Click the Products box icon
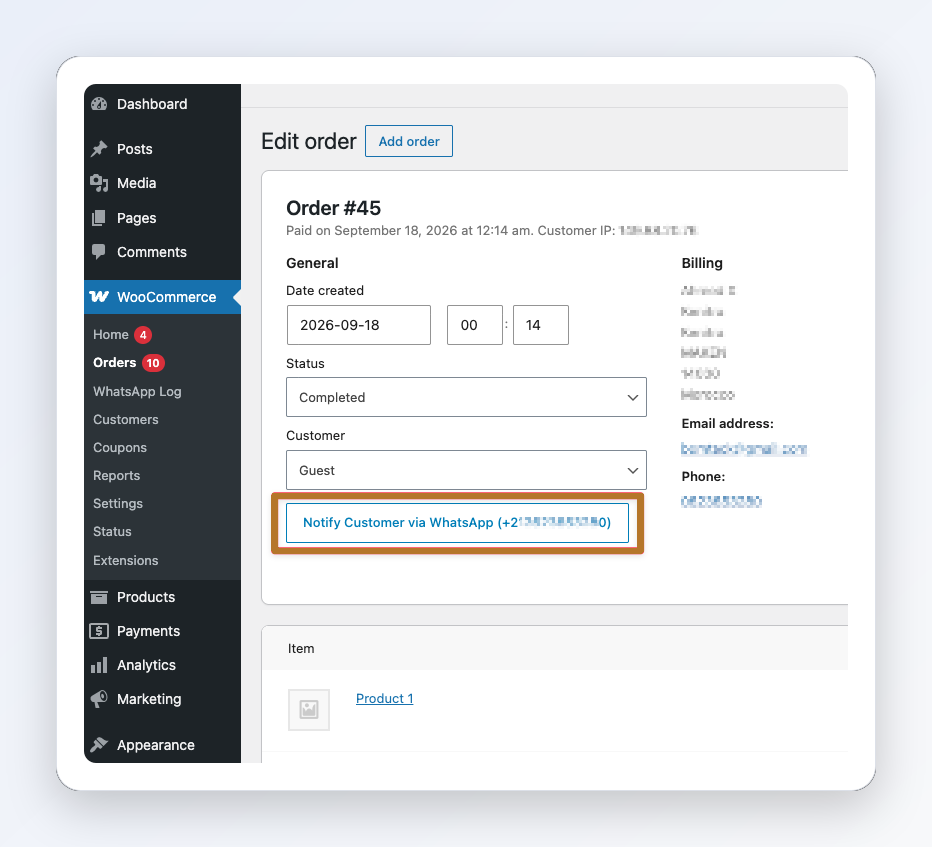Viewport: 932px width, 847px height. point(99,597)
